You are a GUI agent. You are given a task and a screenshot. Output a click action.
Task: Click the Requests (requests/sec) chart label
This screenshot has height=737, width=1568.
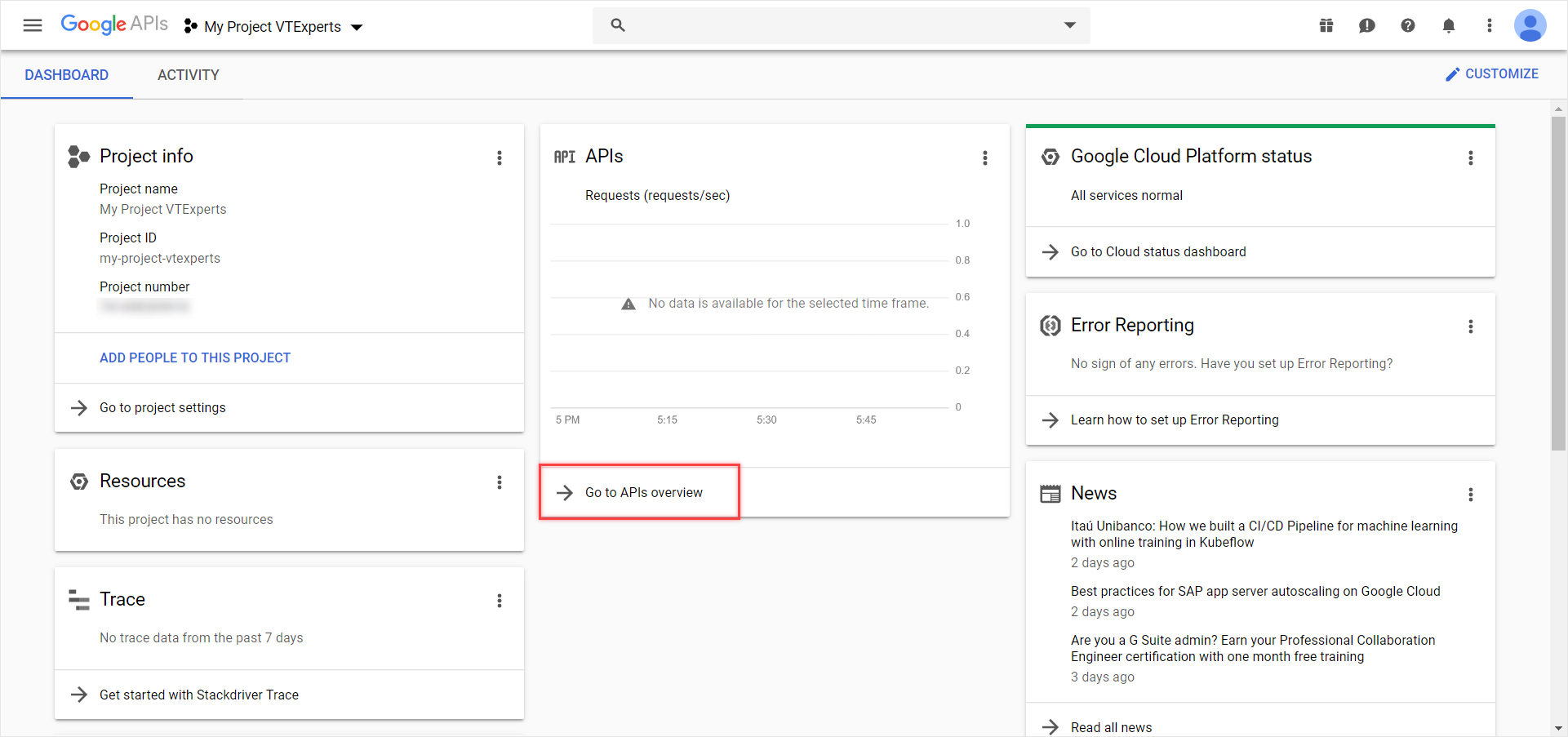pos(657,195)
